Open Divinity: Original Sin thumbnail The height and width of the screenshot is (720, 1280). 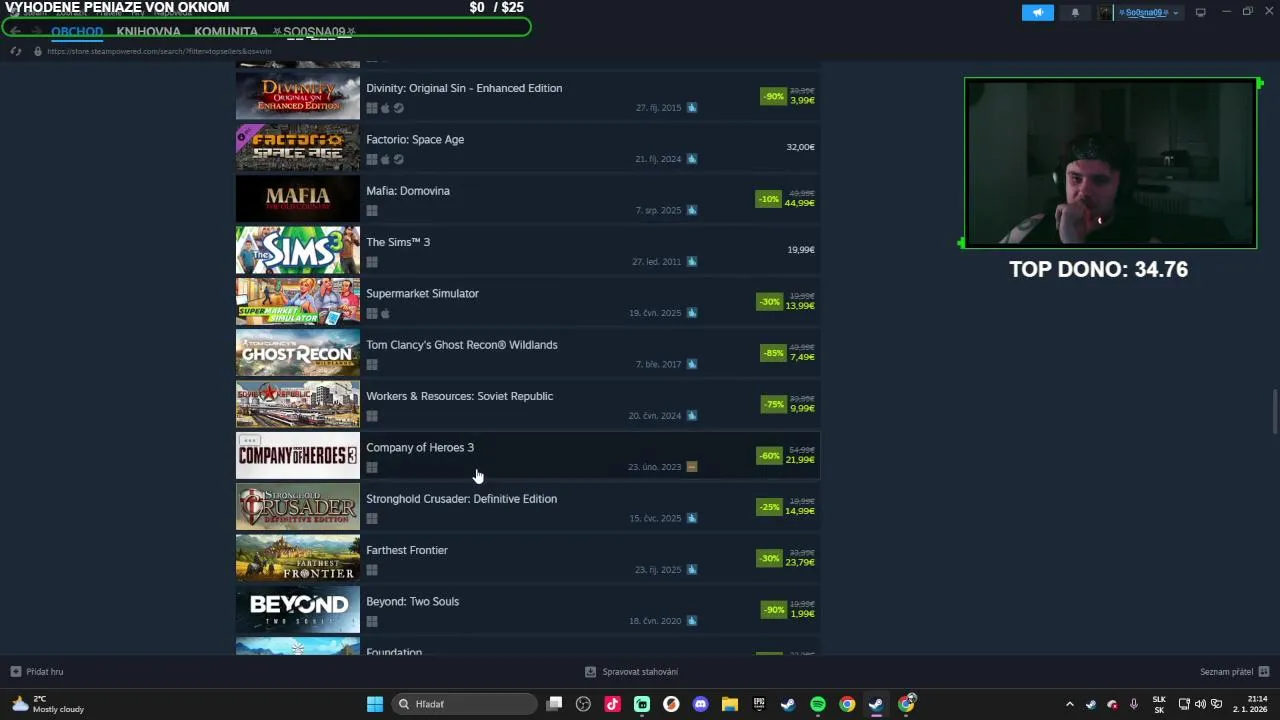[x=298, y=96]
